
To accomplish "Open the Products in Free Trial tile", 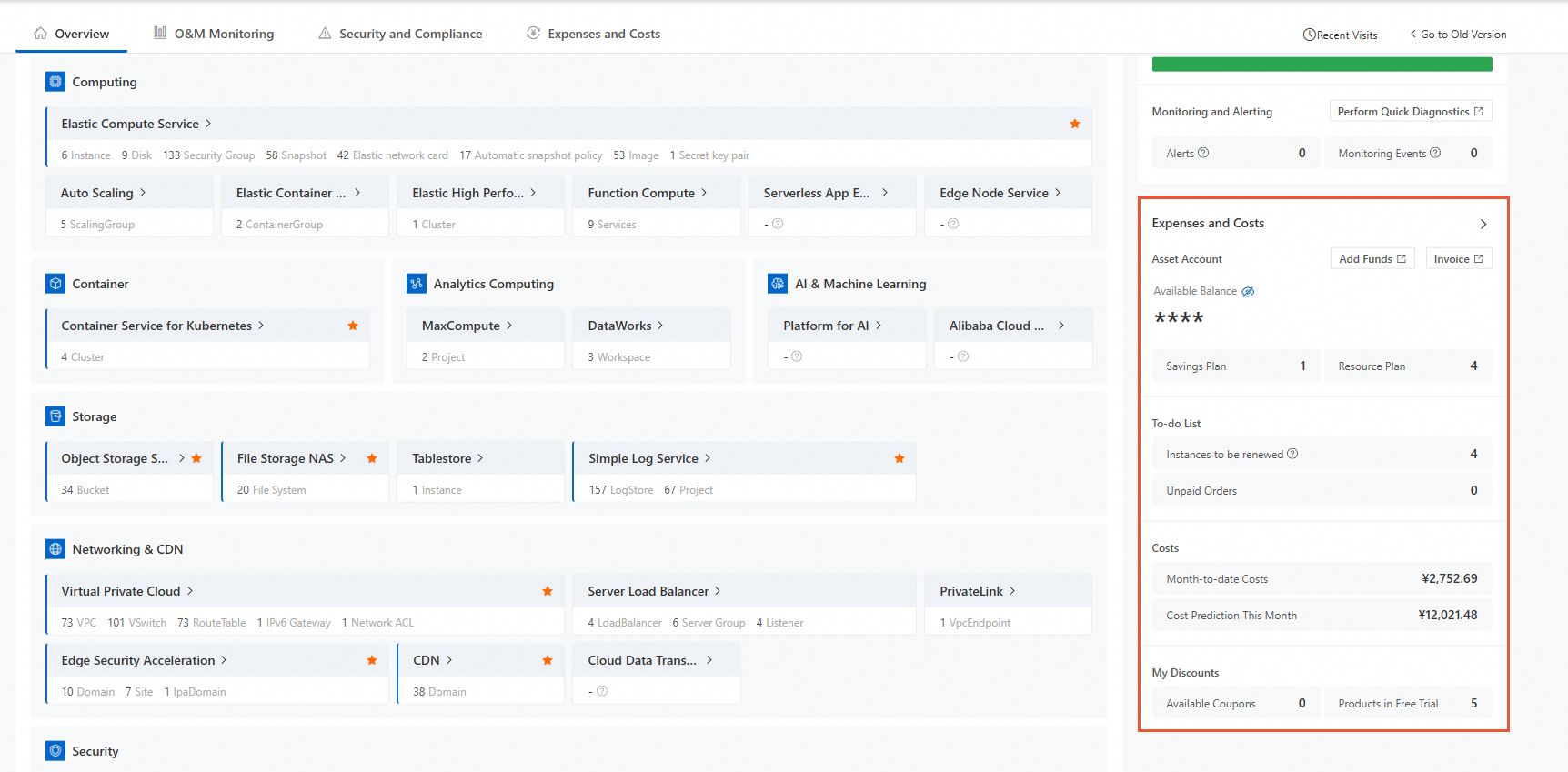I will pos(1408,704).
